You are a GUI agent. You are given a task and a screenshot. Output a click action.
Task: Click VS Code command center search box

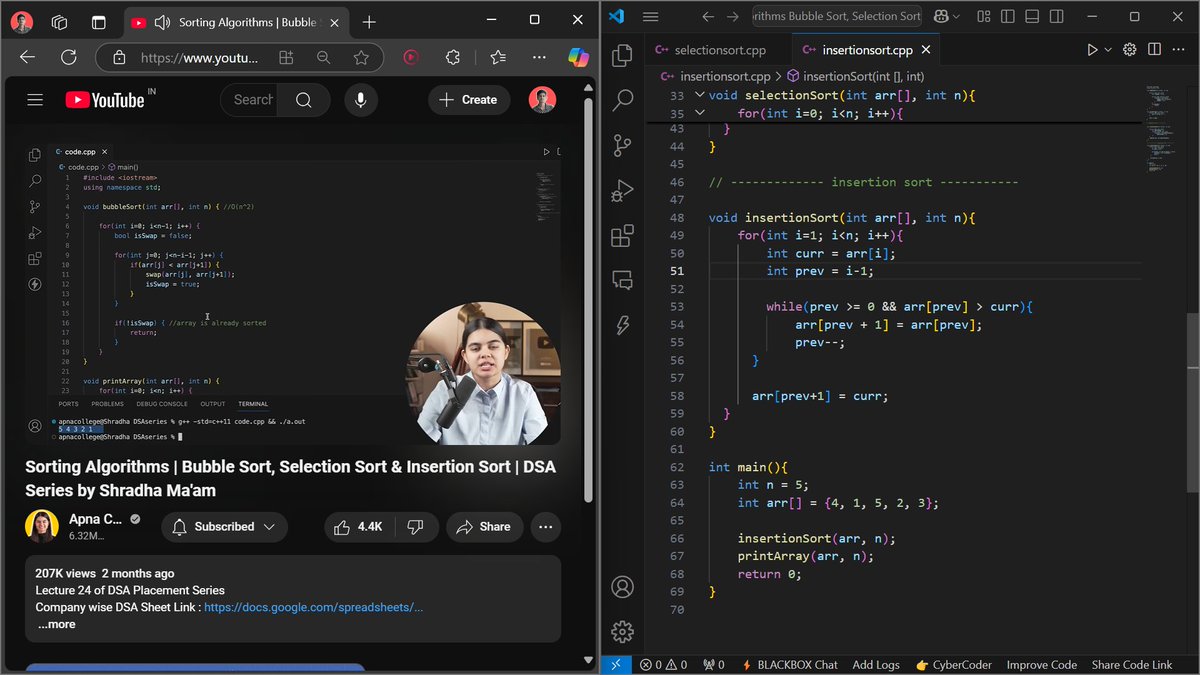[x=837, y=16]
